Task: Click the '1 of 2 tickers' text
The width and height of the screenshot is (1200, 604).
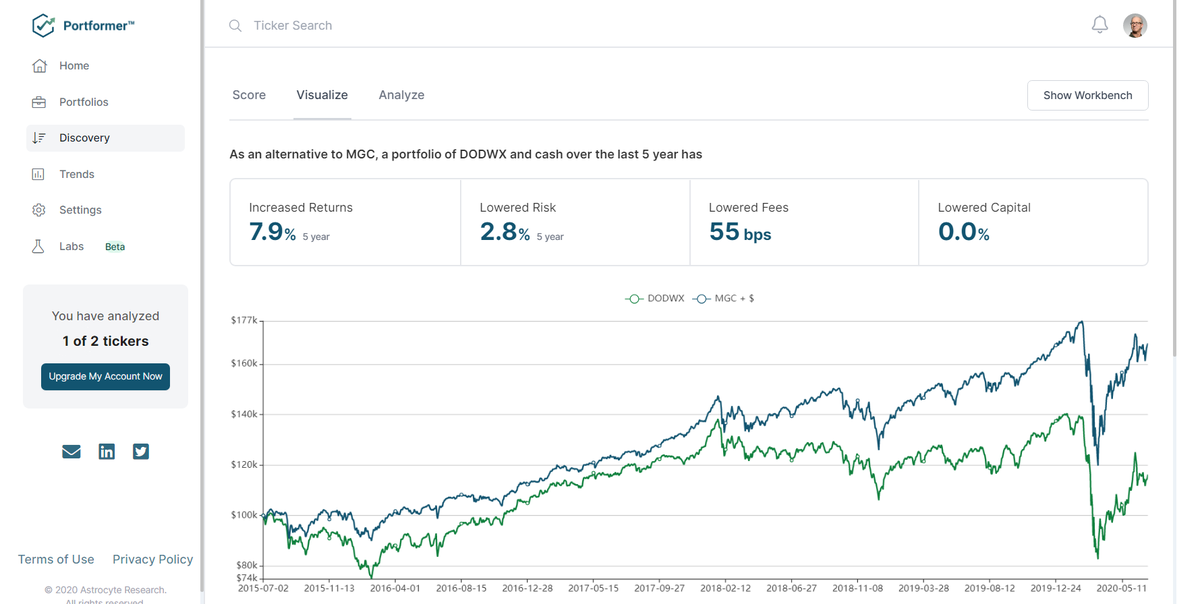Action: pos(105,341)
